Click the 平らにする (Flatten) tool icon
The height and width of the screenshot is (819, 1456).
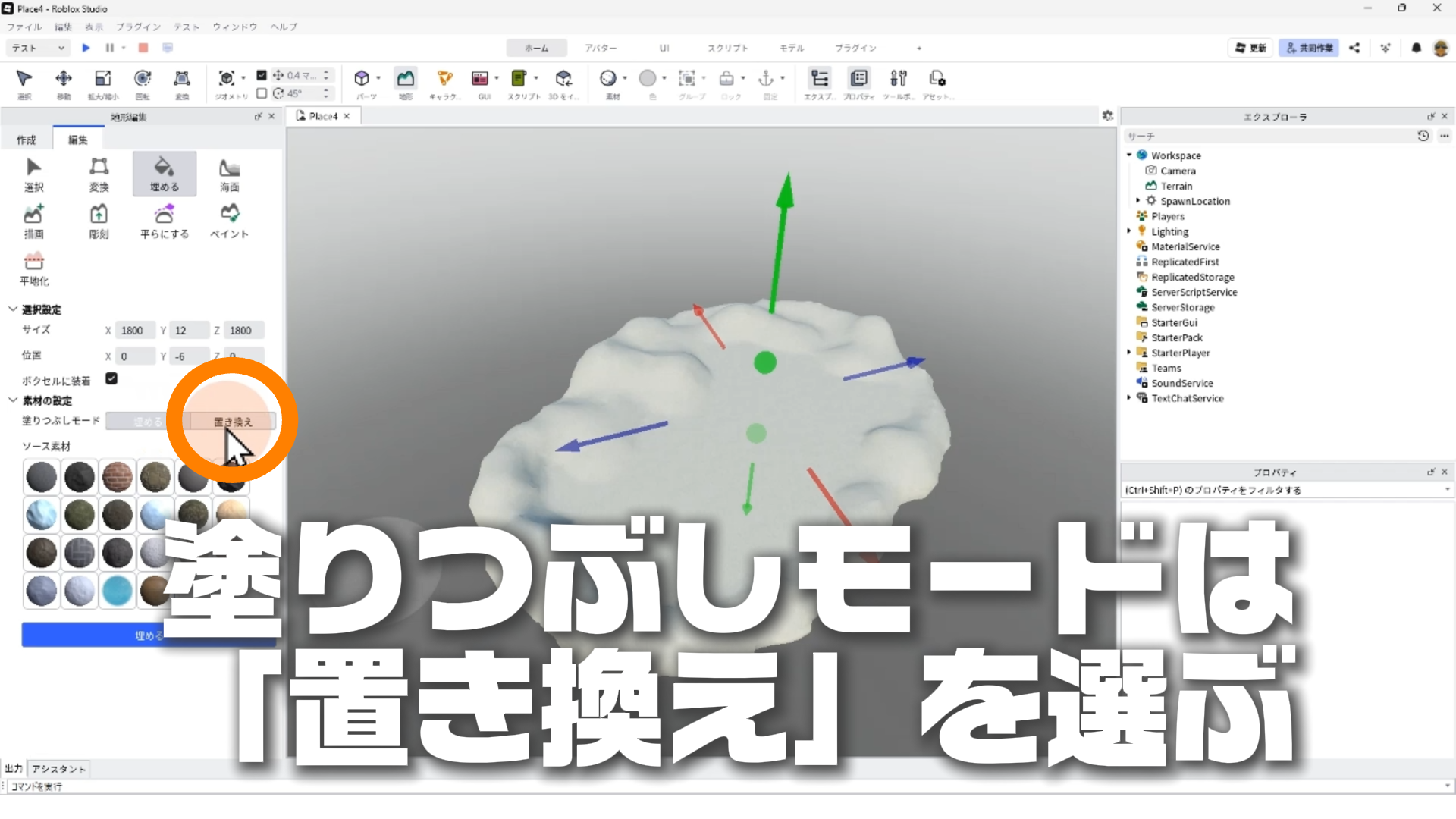[x=164, y=221]
